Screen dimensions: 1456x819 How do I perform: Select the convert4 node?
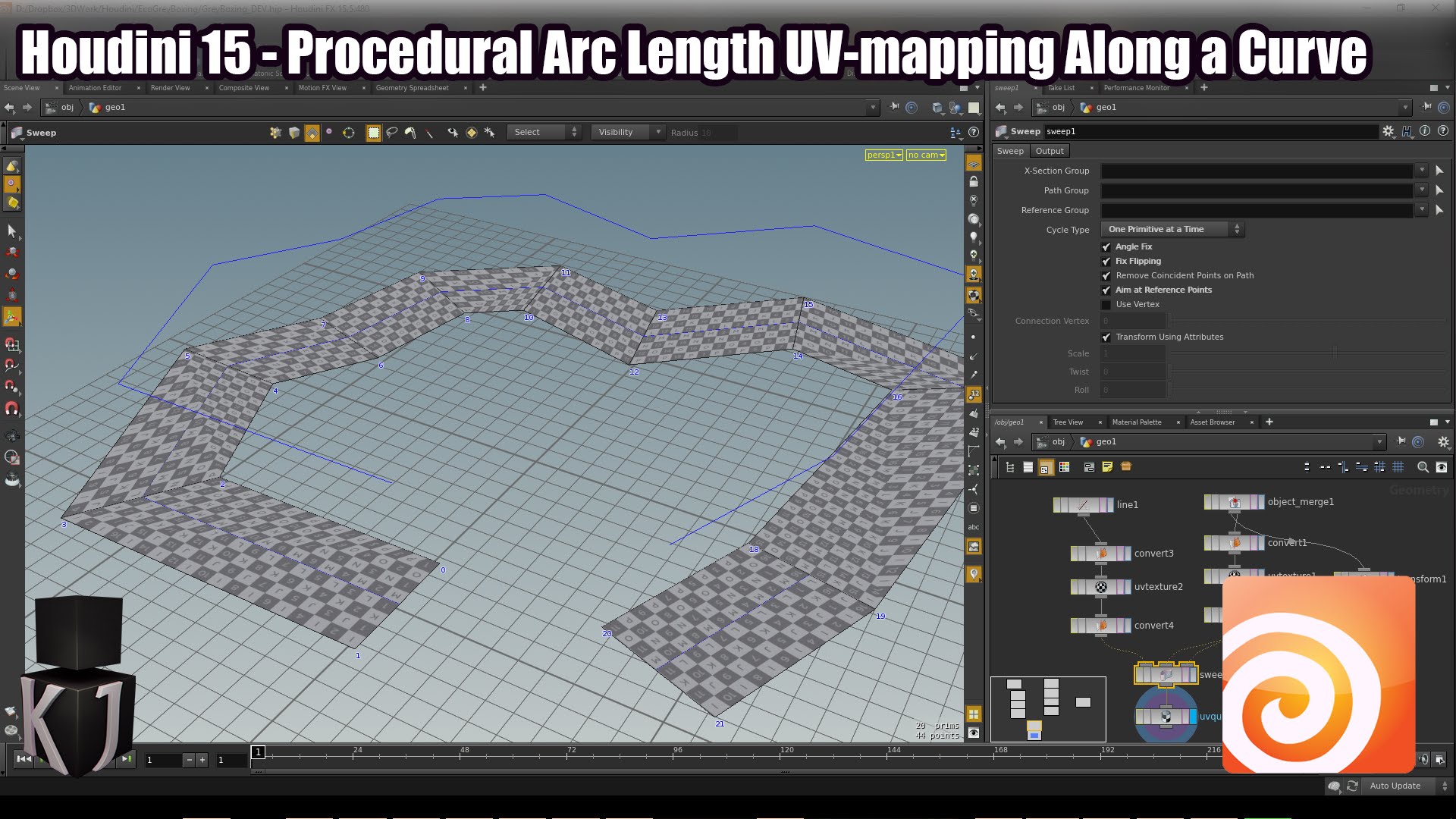click(1101, 626)
